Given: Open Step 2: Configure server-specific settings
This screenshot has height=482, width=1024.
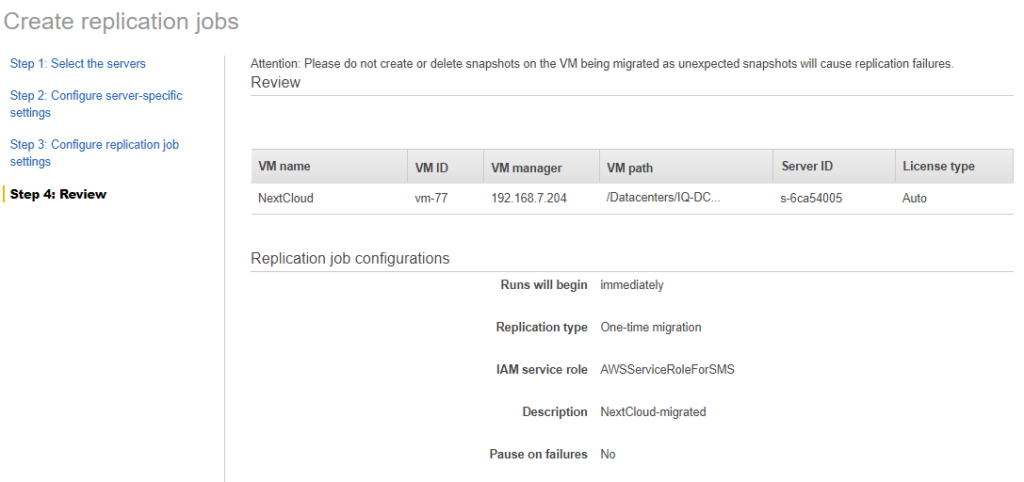Looking at the screenshot, I should [x=96, y=104].
